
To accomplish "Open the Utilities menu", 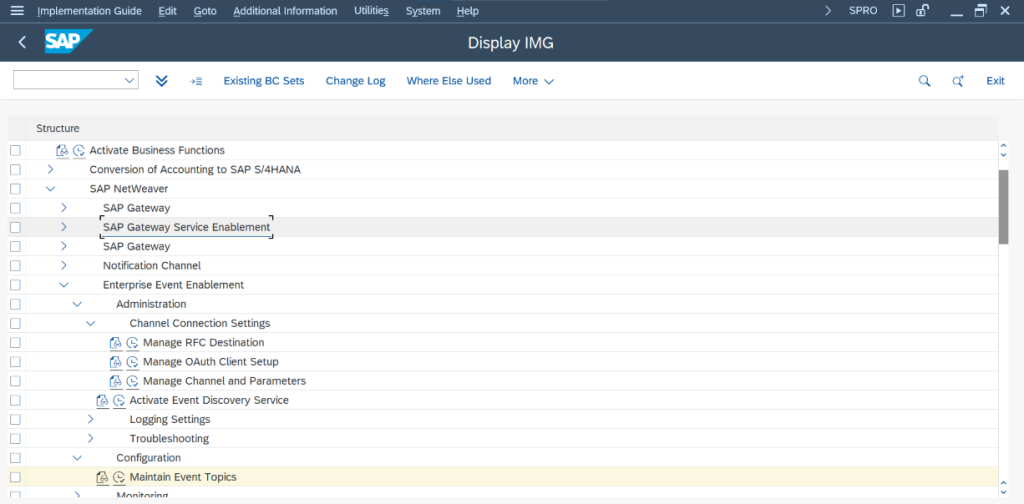I will pos(372,10).
